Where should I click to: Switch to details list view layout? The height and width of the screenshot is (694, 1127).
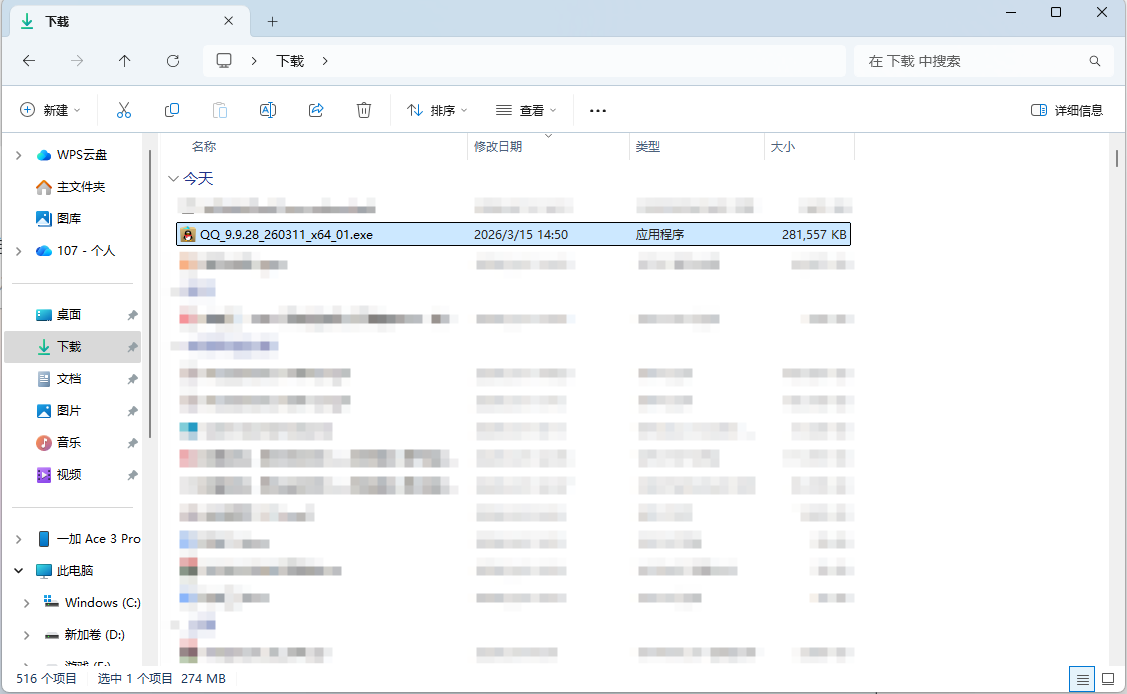(x=1082, y=679)
